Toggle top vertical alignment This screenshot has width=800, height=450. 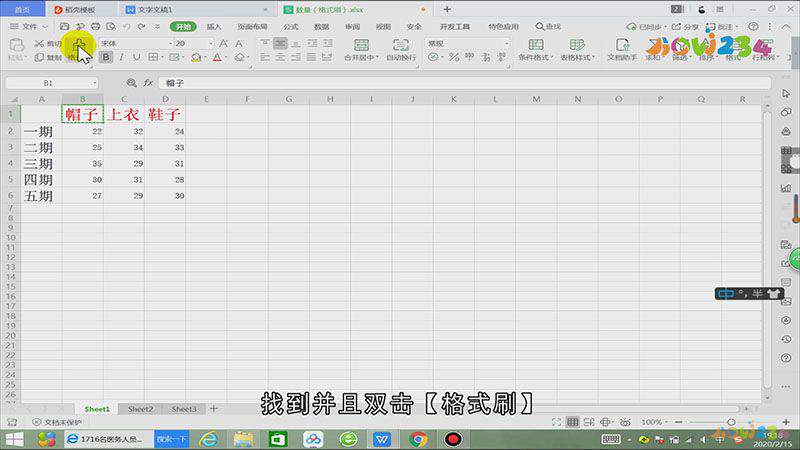pos(265,44)
